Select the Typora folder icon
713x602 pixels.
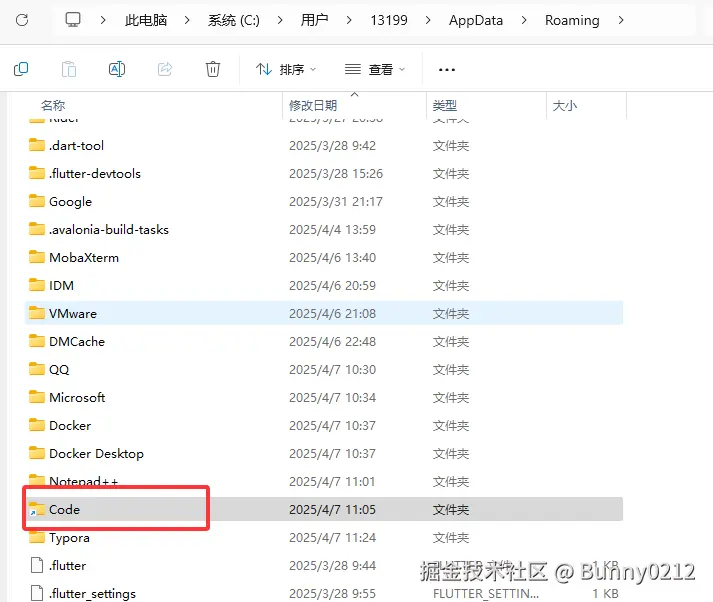coord(37,537)
